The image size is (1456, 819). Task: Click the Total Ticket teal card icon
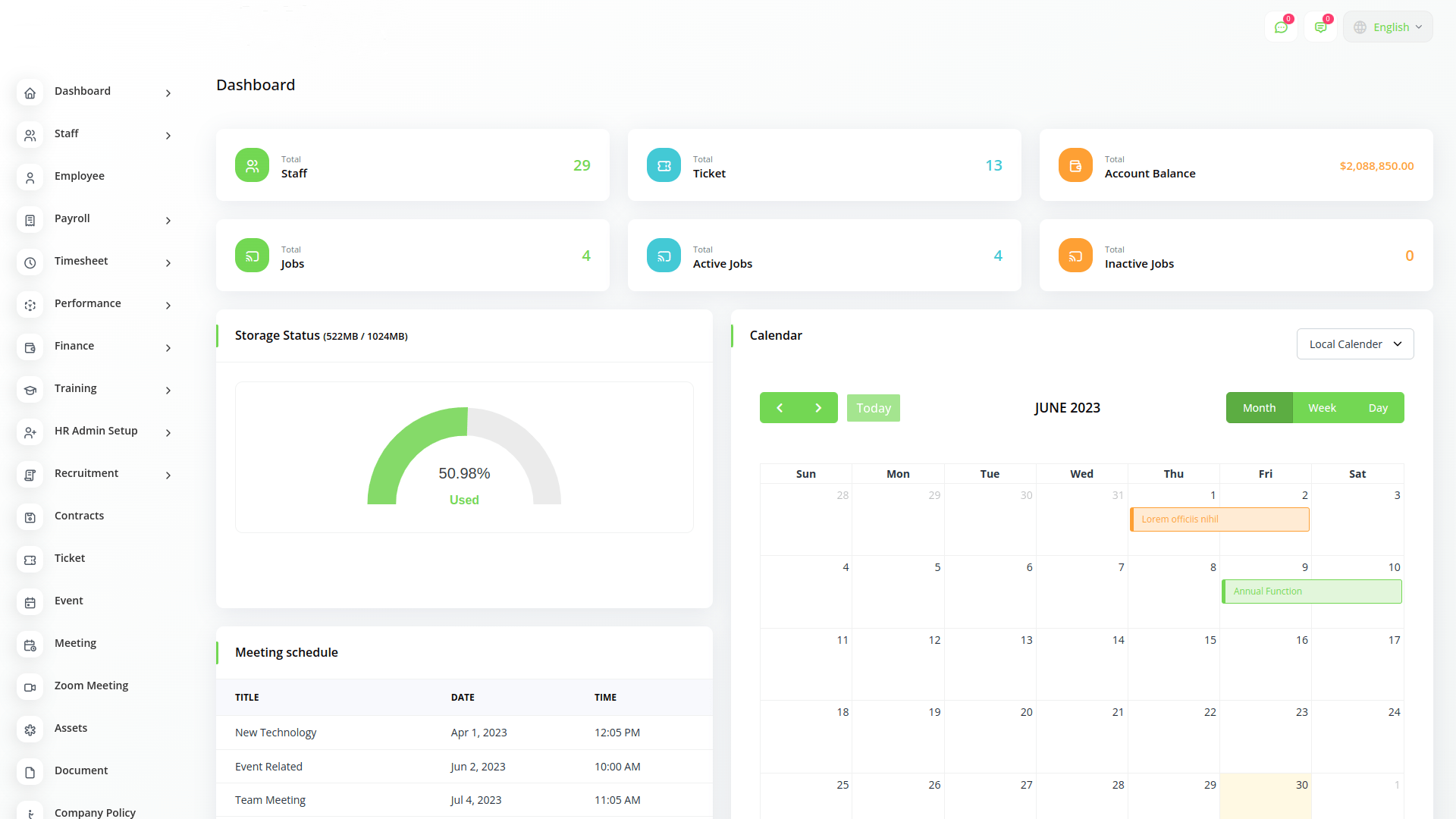(x=664, y=165)
